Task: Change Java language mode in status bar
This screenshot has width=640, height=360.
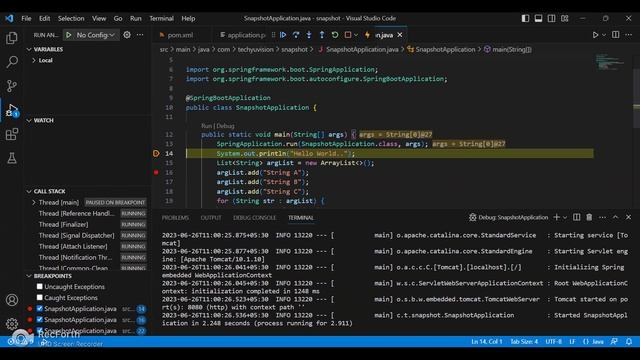Action: [x=598, y=342]
